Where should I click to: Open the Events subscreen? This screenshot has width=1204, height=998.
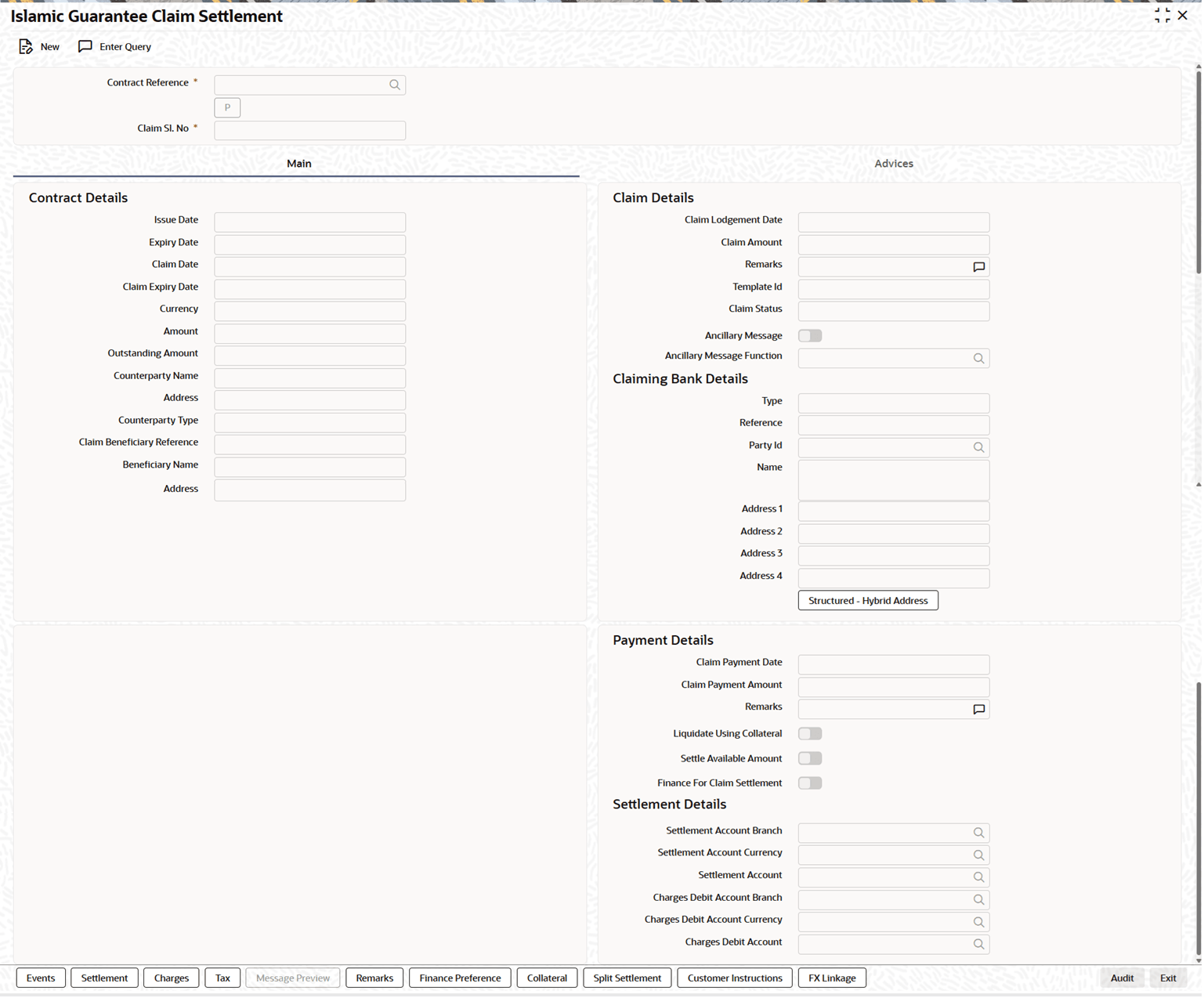point(41,978)
